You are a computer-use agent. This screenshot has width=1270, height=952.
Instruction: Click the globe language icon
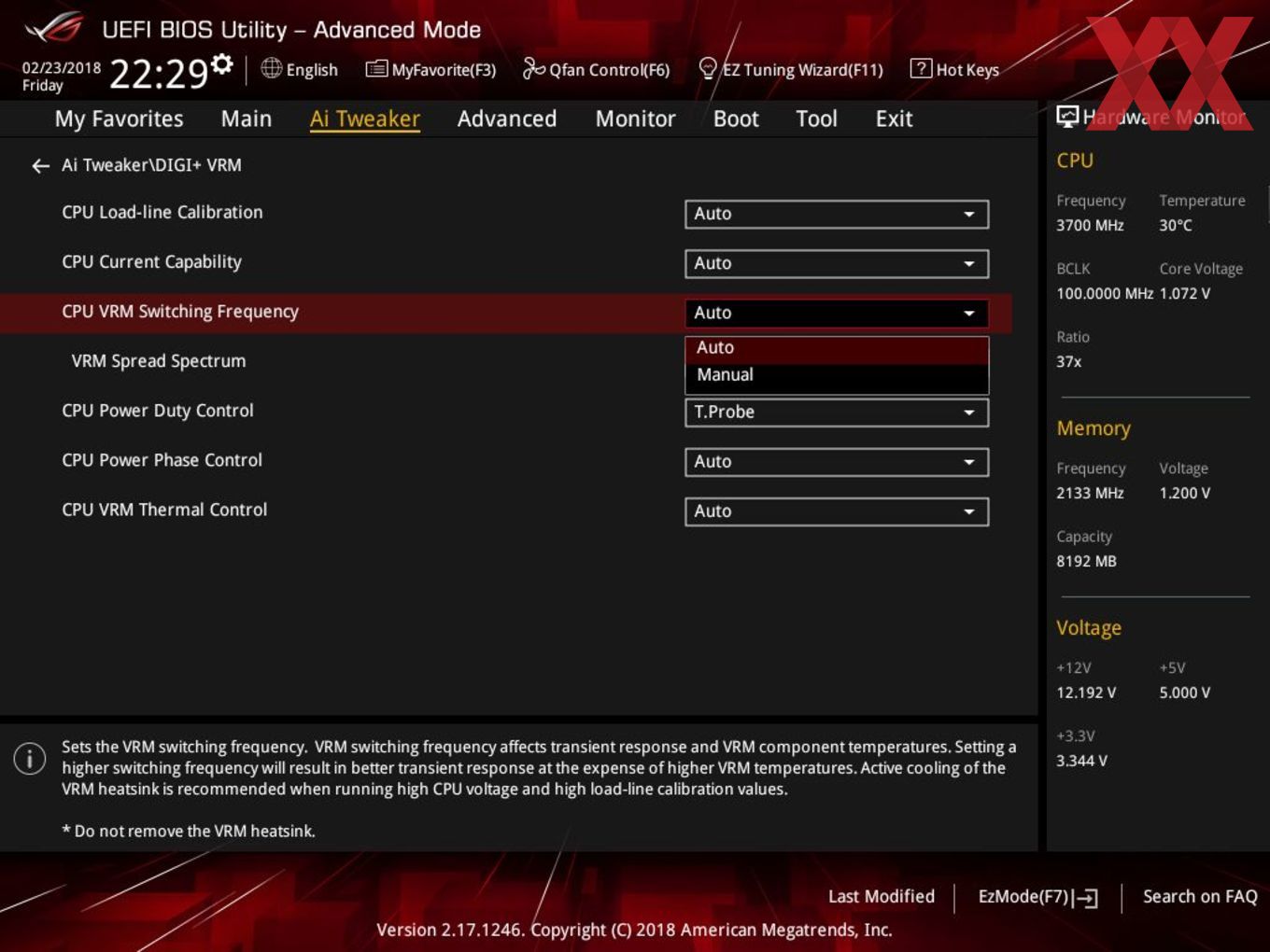click(272, 68)
